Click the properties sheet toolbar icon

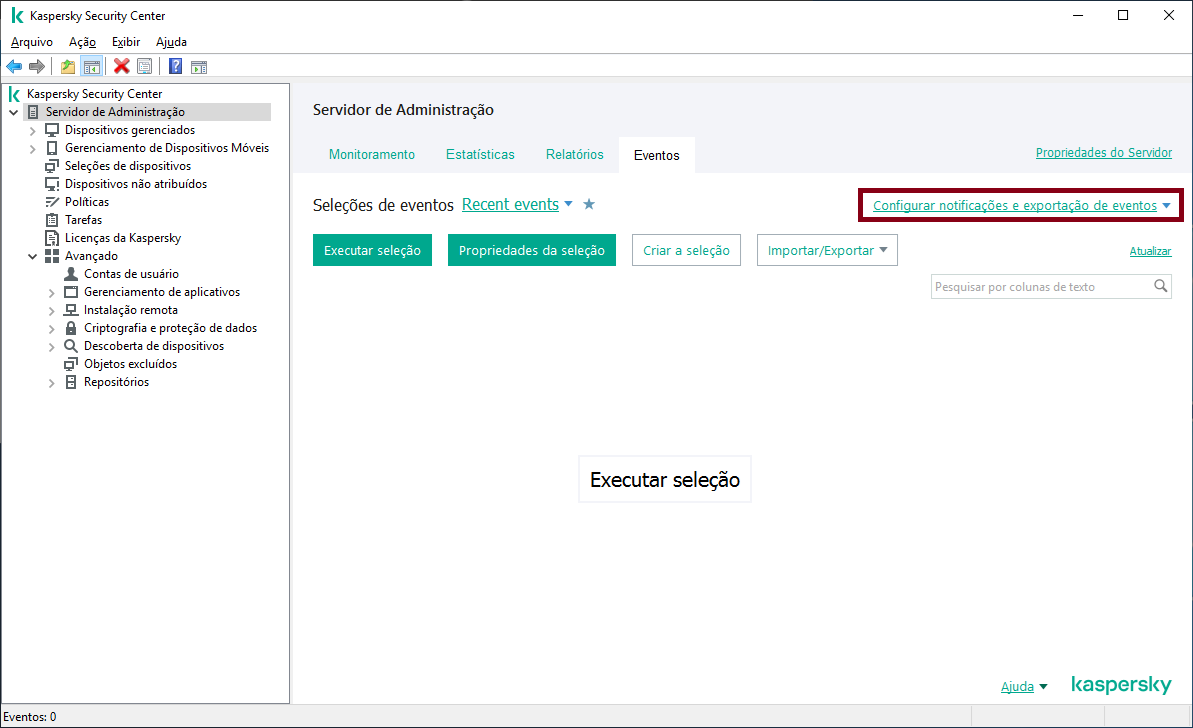pyautogui.click(x=145, y=67)
